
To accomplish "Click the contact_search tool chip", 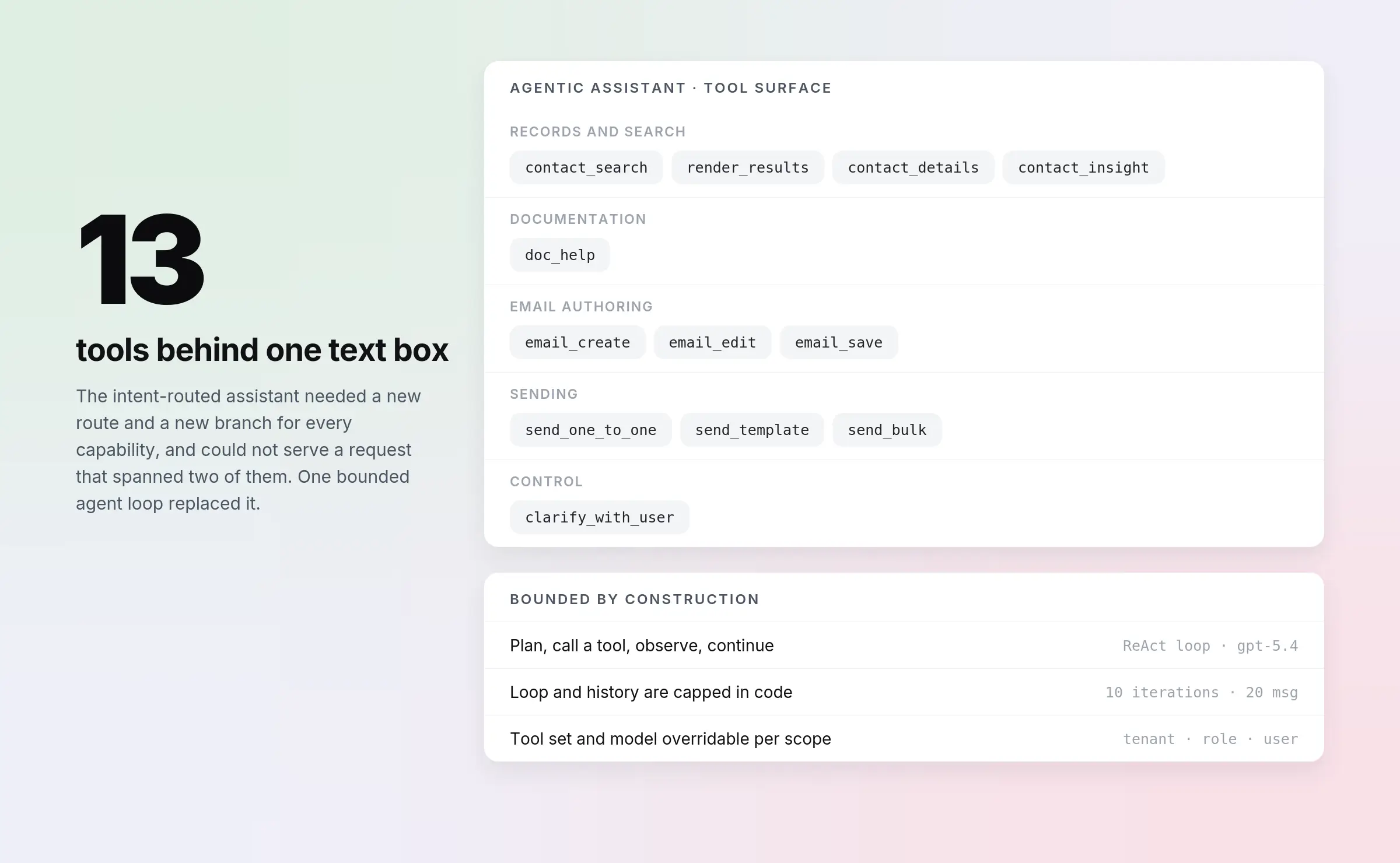I will pos(586,167).
